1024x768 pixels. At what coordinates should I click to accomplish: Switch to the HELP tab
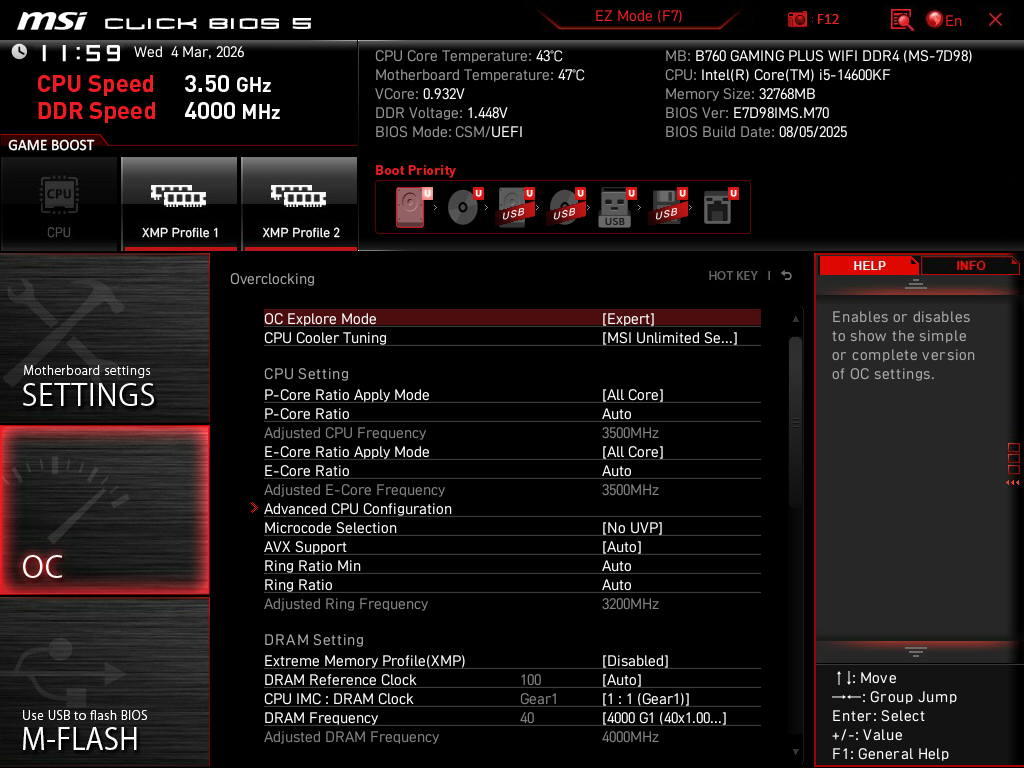pyautogui.click(x=869, y=266)
